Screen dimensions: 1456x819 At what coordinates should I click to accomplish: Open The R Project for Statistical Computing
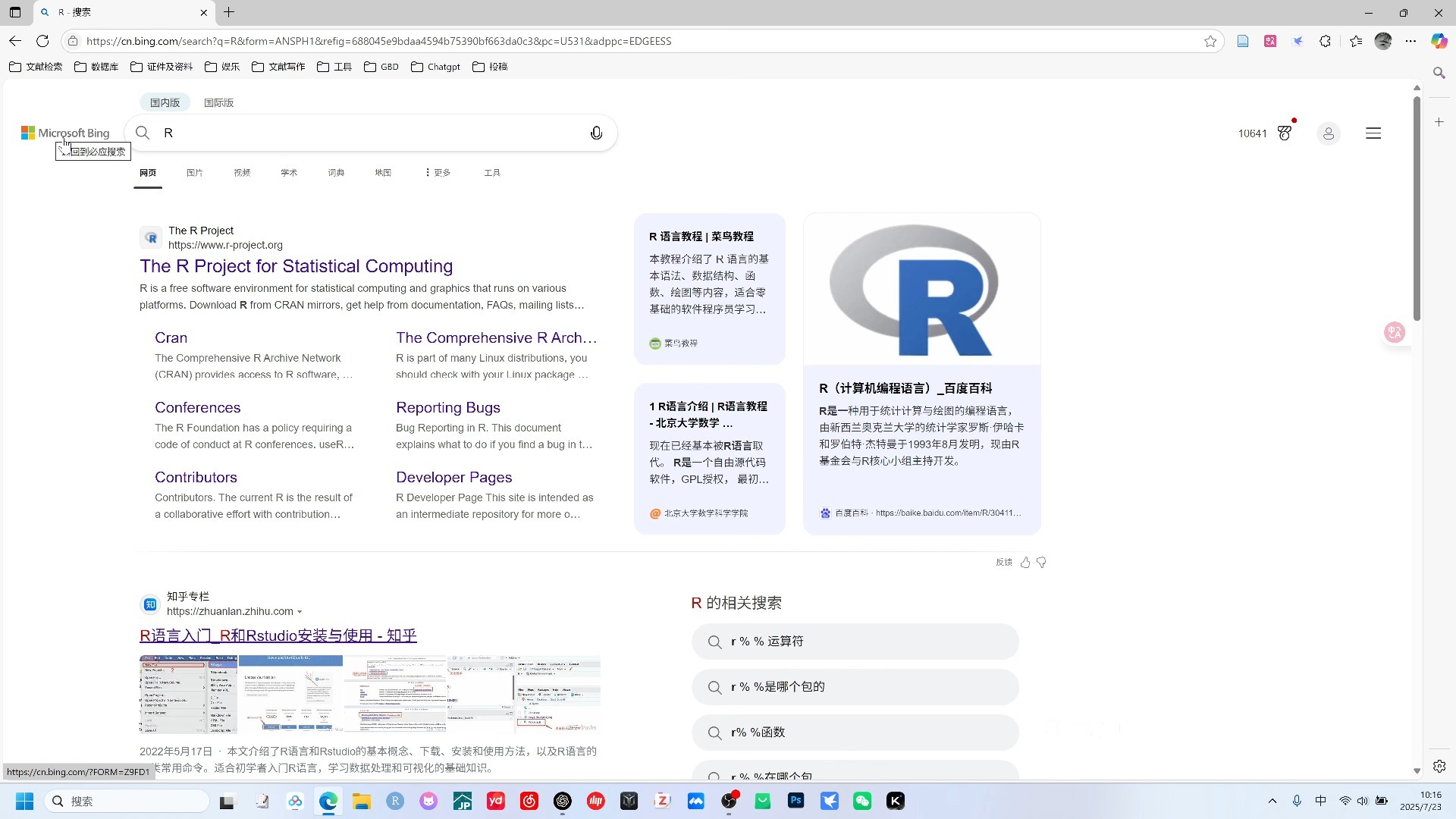296,266
